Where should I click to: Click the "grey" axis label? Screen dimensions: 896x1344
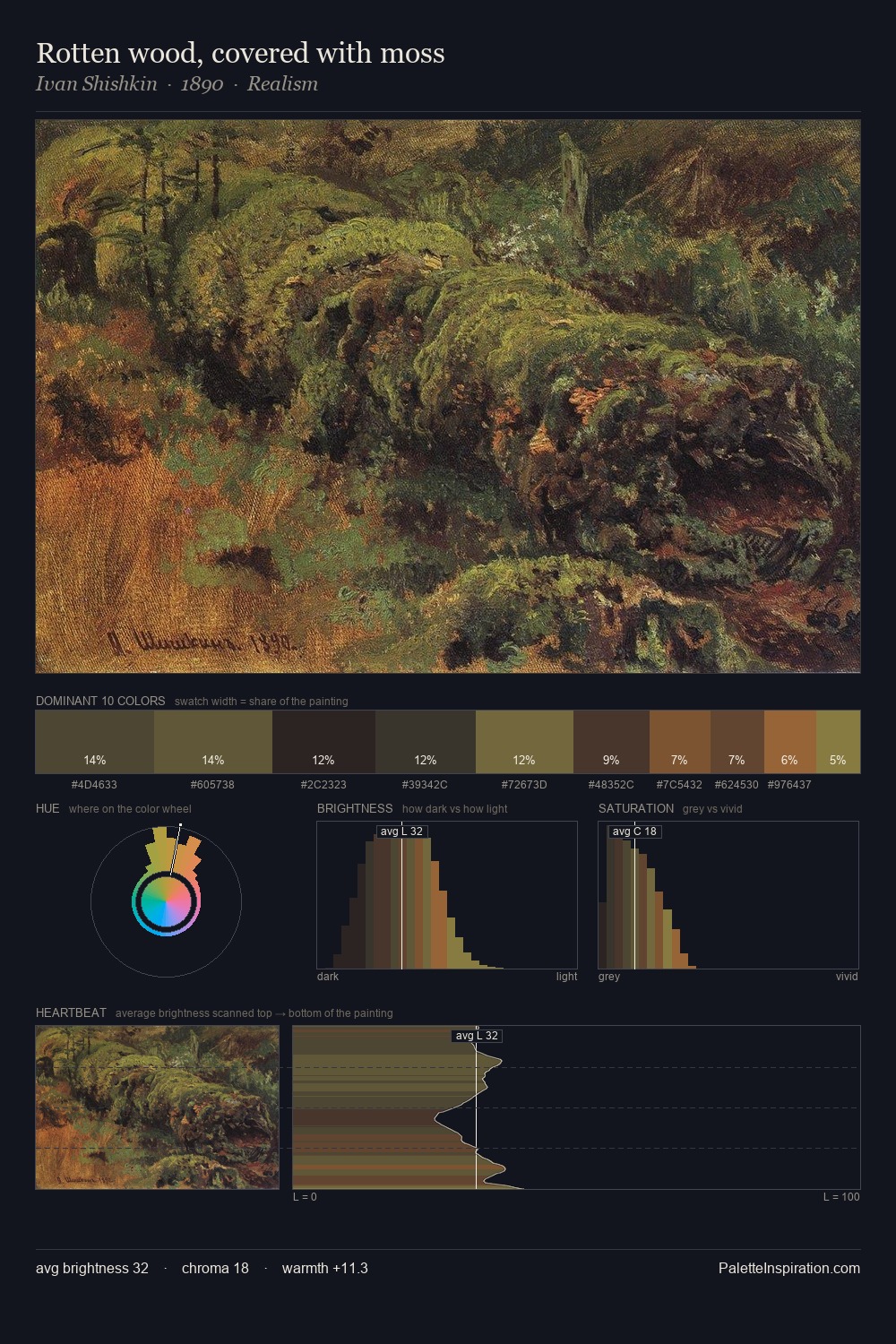tap(609, 977)
